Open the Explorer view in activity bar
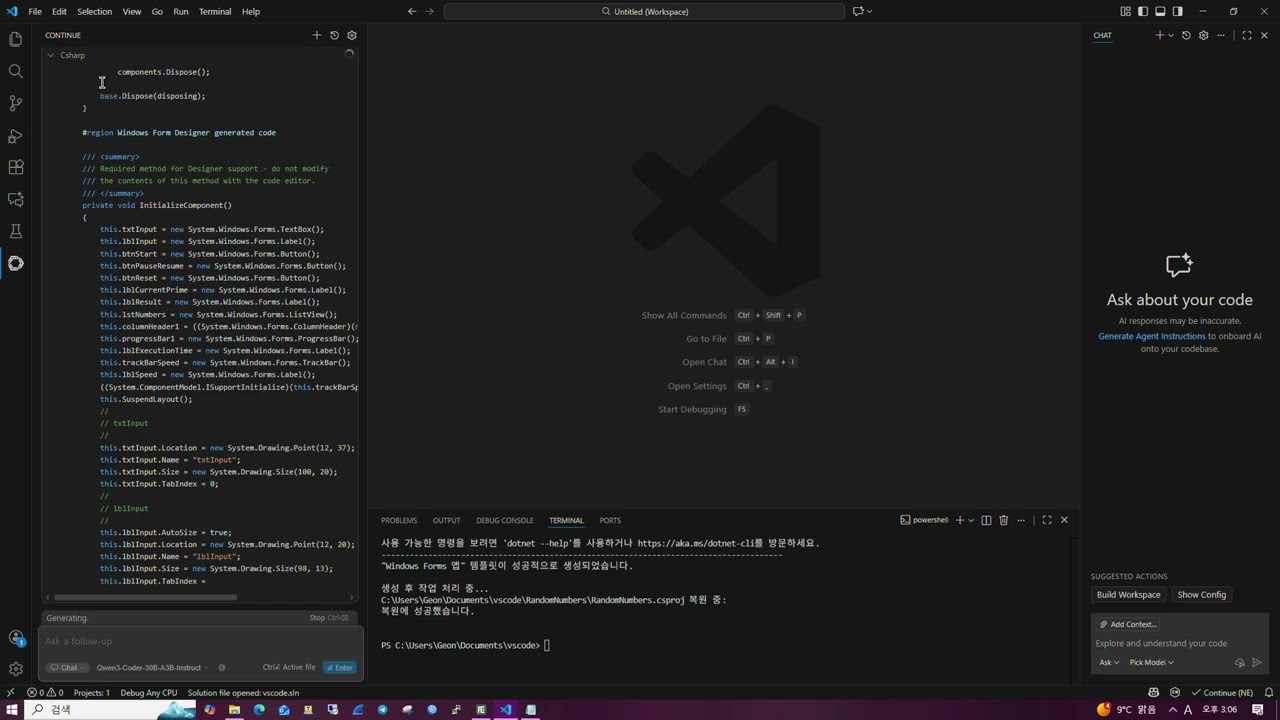 click(15, 39)
